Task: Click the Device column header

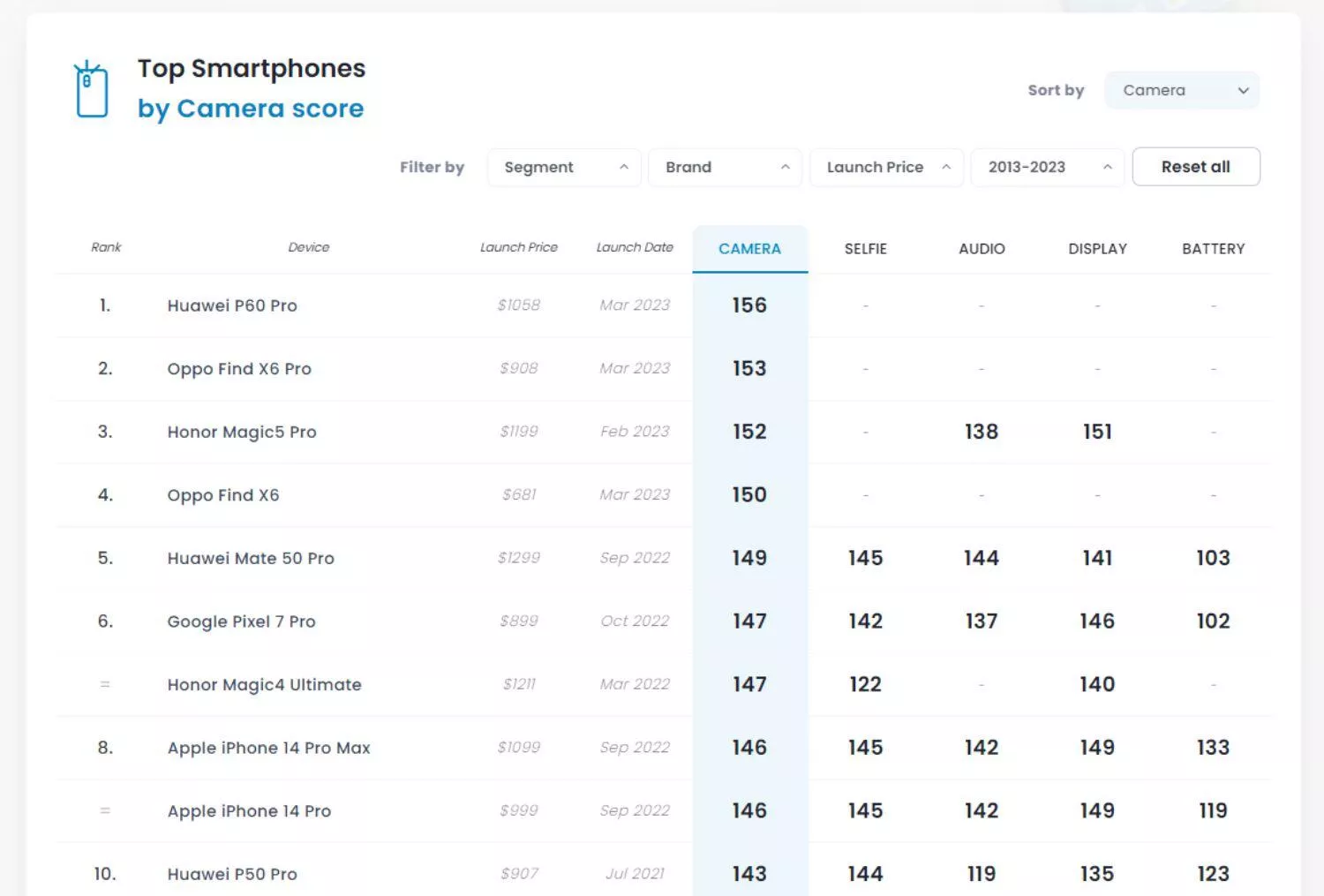Action: coord(309,247)
